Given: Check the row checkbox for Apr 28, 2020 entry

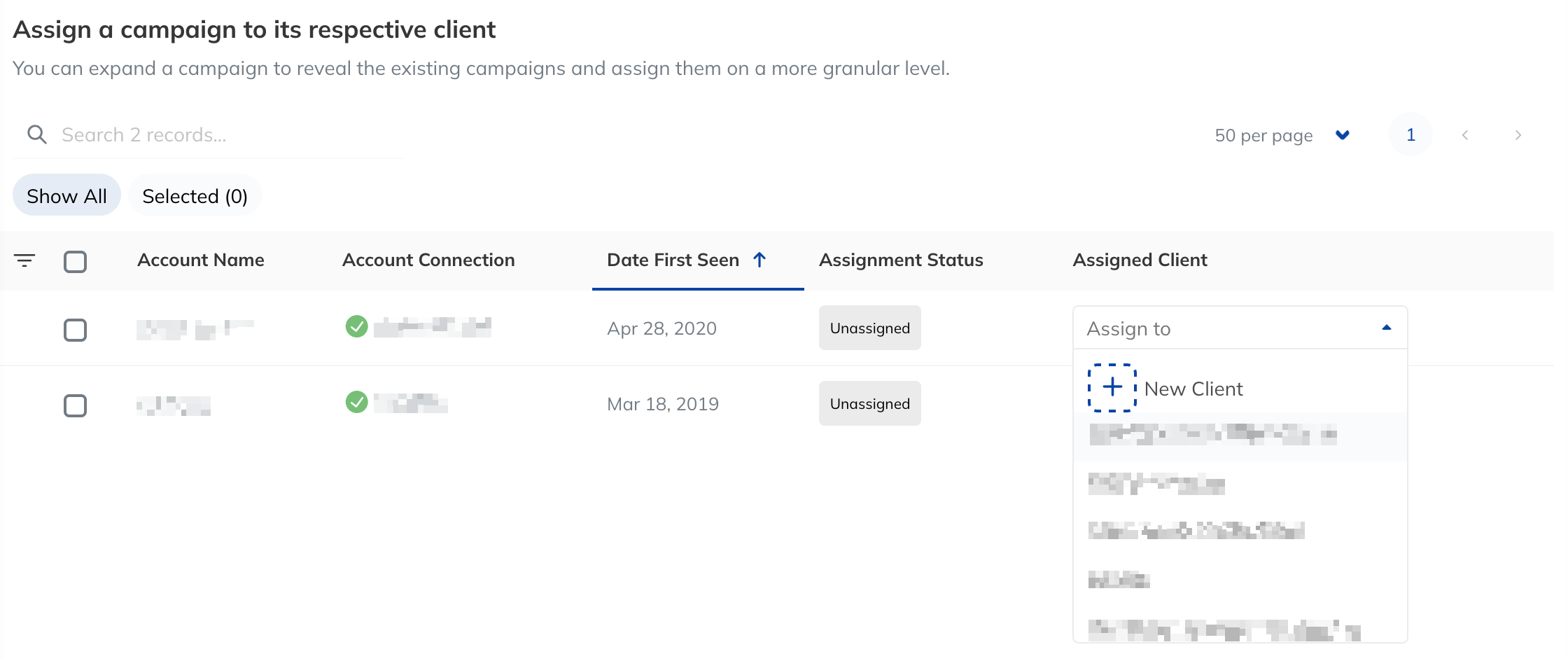Looking at the screenshot, I should pyautogui.click(x=76, y=329).
